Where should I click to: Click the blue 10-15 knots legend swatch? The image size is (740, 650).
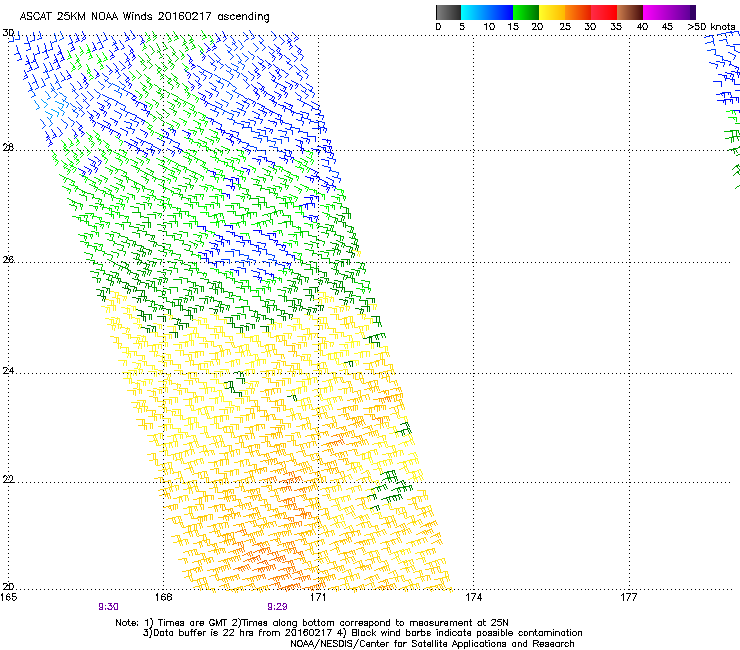tap(500, 12)
